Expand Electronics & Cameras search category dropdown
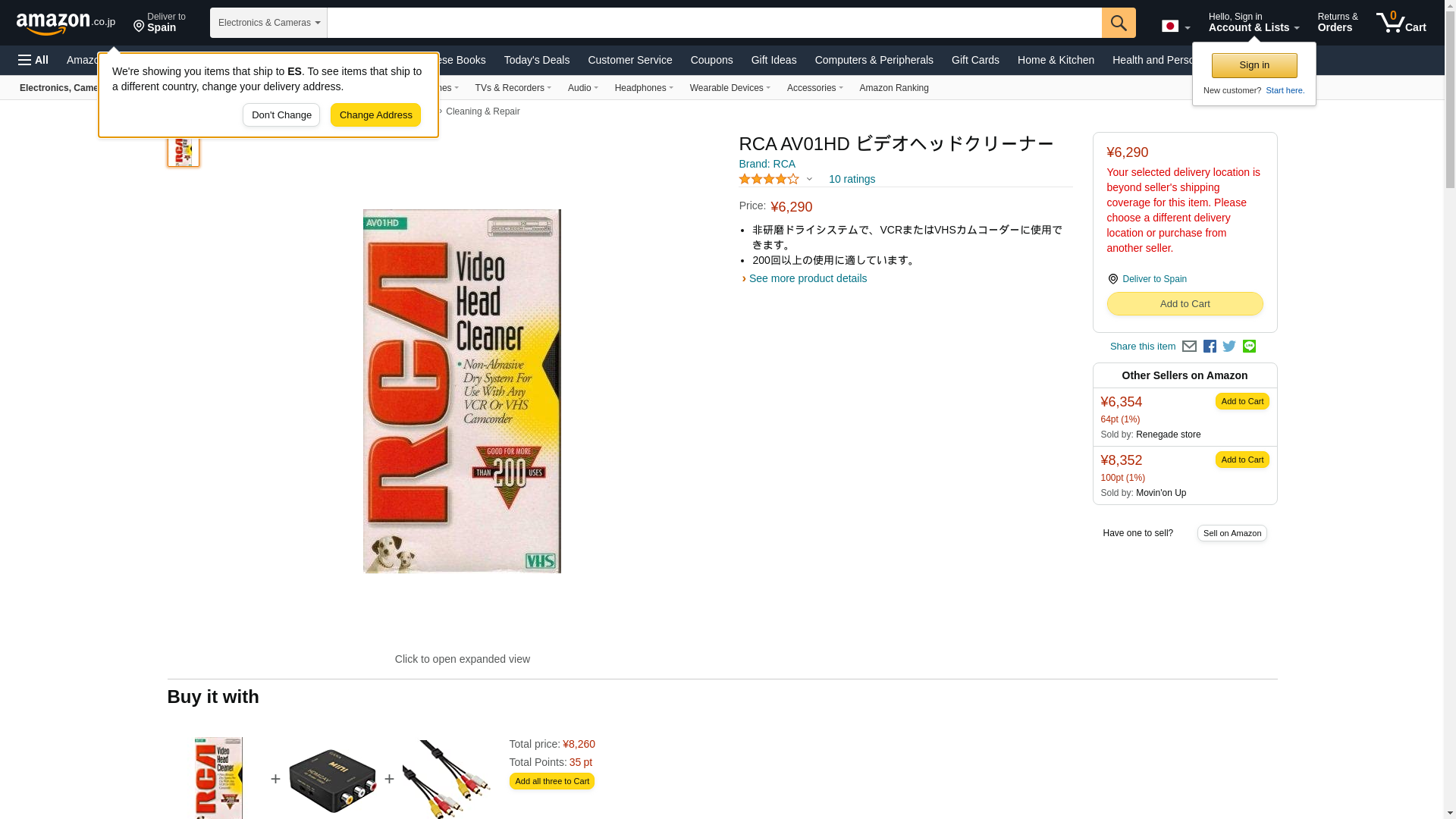Screen dimensions: 1456x819 (x=268, y=23)
